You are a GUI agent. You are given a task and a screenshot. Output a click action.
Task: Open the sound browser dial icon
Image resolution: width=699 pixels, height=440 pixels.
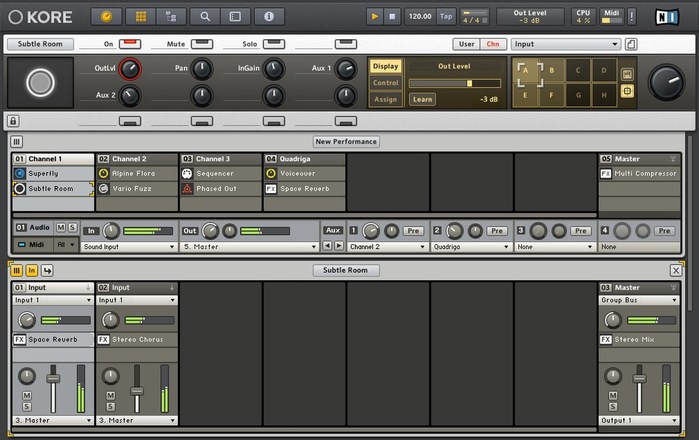[x=106, y=17]
